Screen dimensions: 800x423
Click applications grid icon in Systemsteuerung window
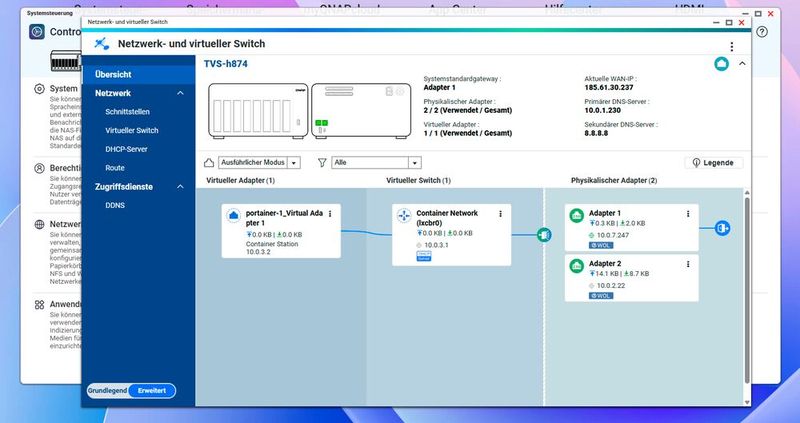click(39, 305)
